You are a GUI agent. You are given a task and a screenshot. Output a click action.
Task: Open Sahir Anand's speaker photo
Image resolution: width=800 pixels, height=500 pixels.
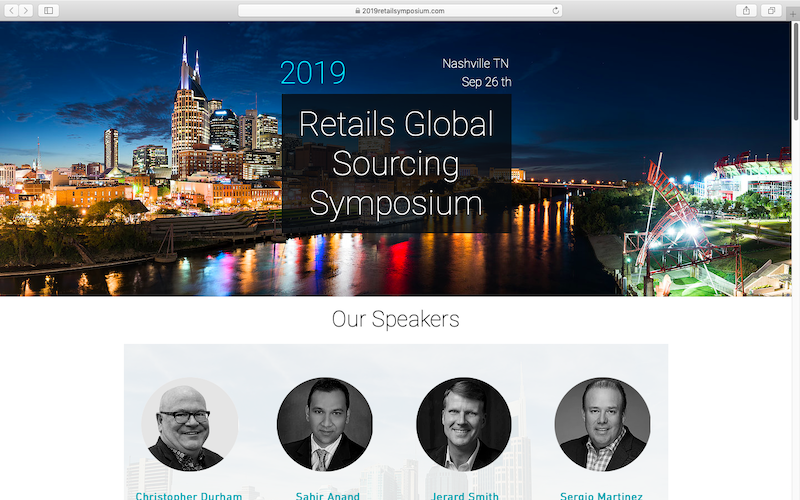coord(325,424)
